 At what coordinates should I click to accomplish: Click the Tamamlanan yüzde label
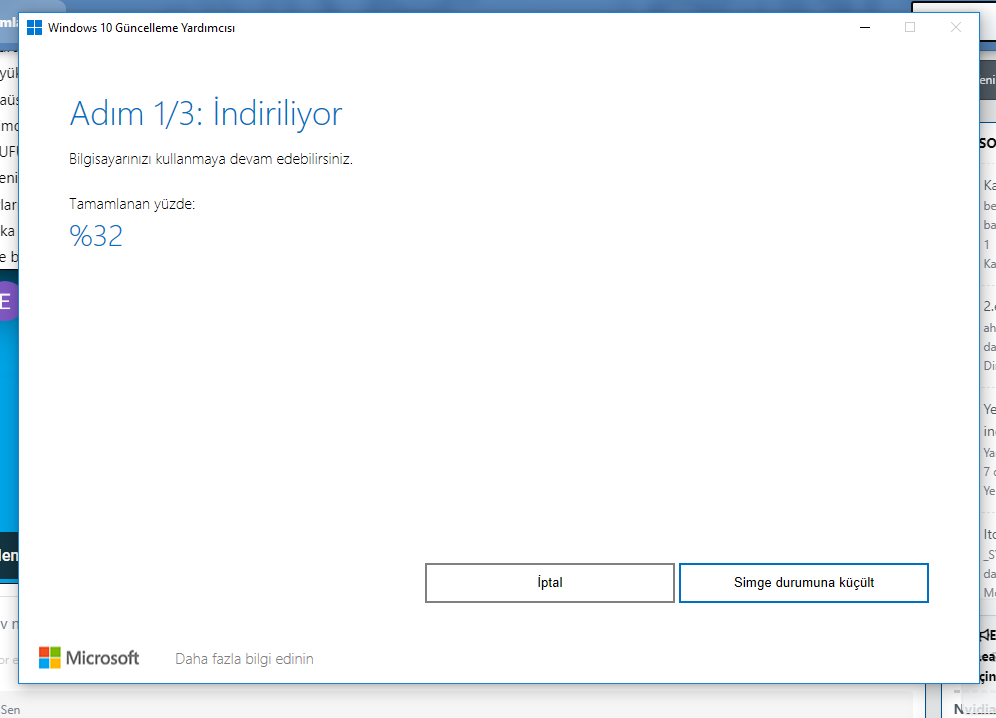tap(132, 204)
